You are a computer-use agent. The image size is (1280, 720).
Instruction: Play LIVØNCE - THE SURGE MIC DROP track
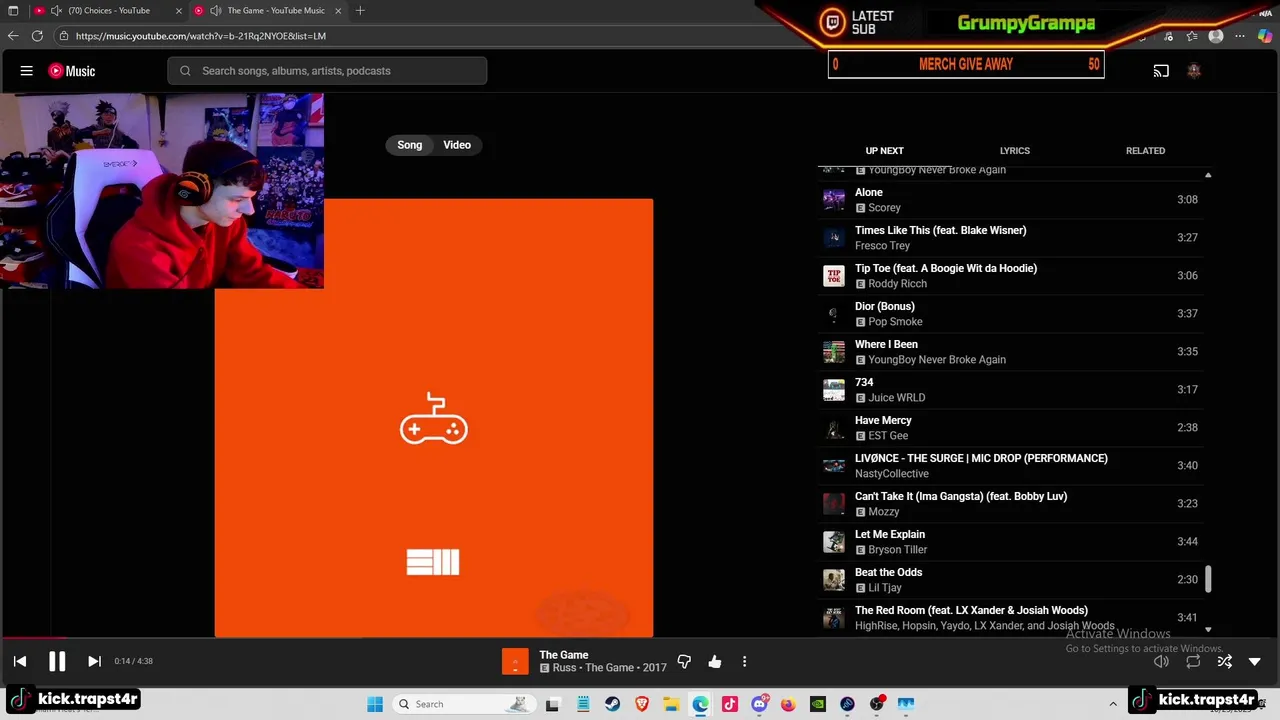pyautogui.click(x=1010, y=466)
